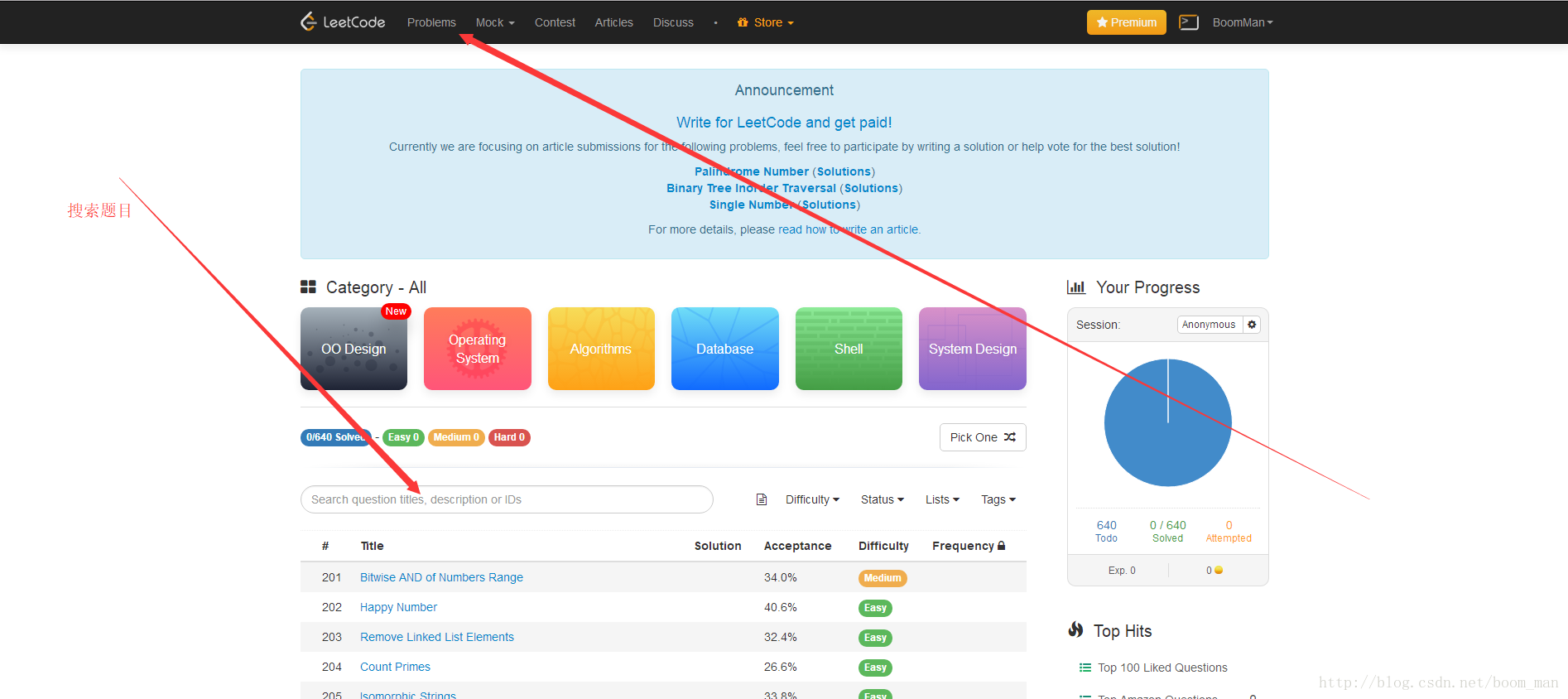This screenshot has width=1568, height=699.
Task: Click the Your Progress chart icon
Action: [x=1076, y=287]
